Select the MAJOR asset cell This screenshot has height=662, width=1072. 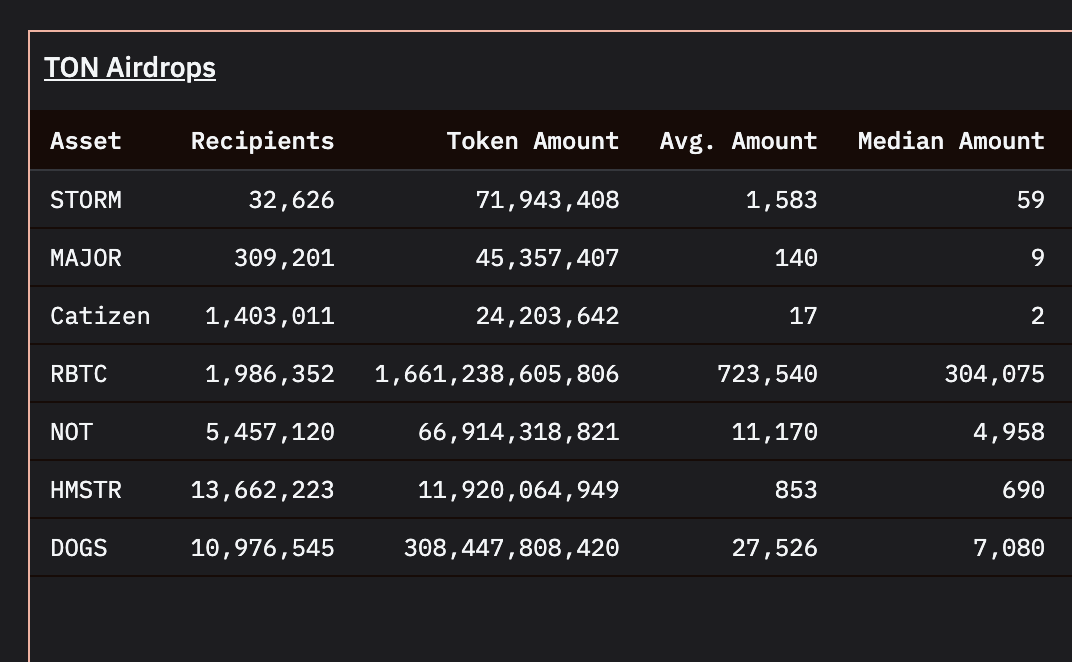pos(86,258)
